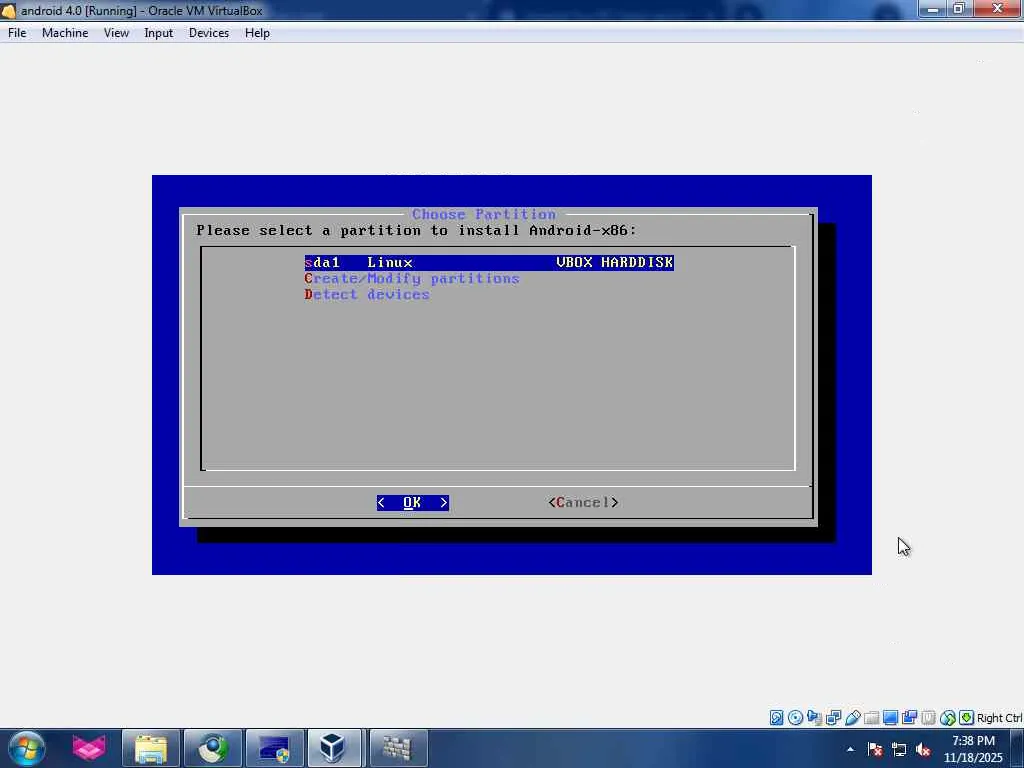Click the network adapters status icon

point(833,718)
